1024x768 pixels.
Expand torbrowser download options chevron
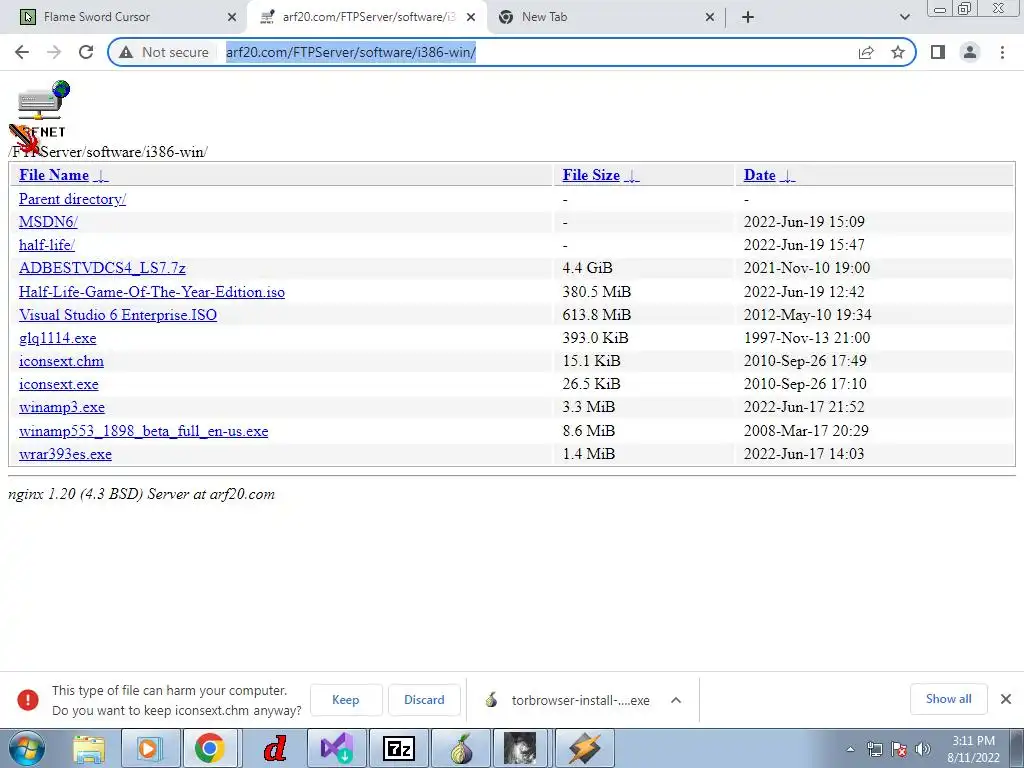click(676, 700)
